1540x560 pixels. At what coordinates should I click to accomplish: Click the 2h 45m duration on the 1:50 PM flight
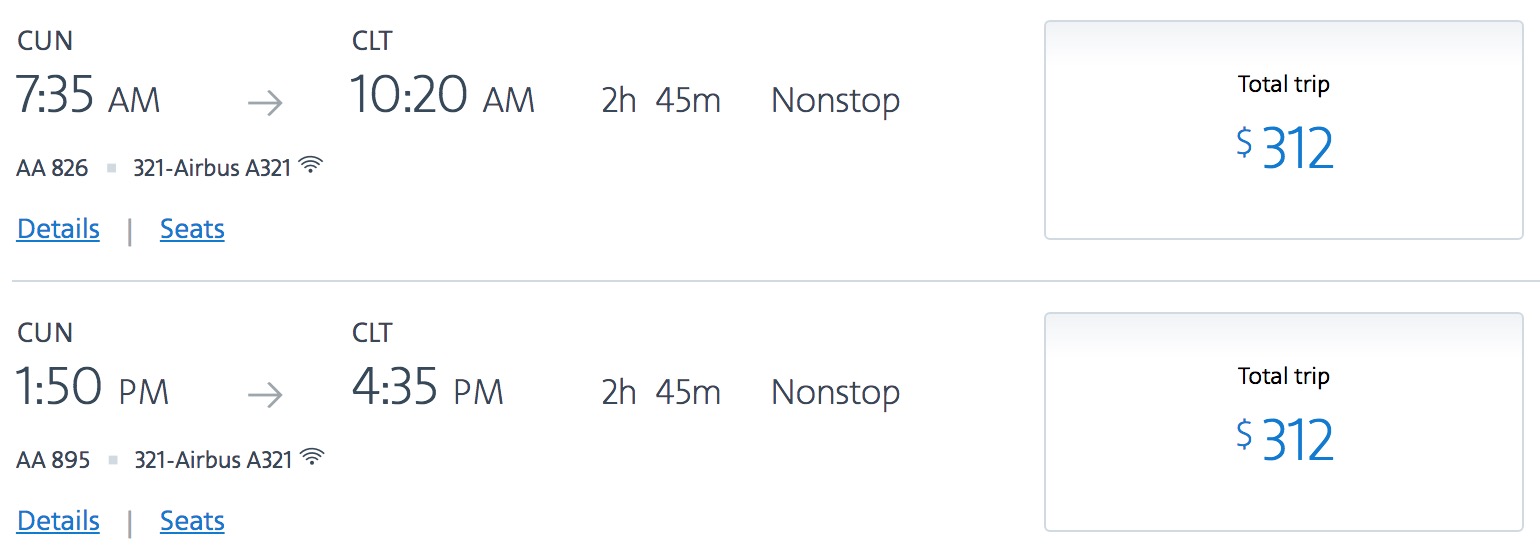(660, 392)
